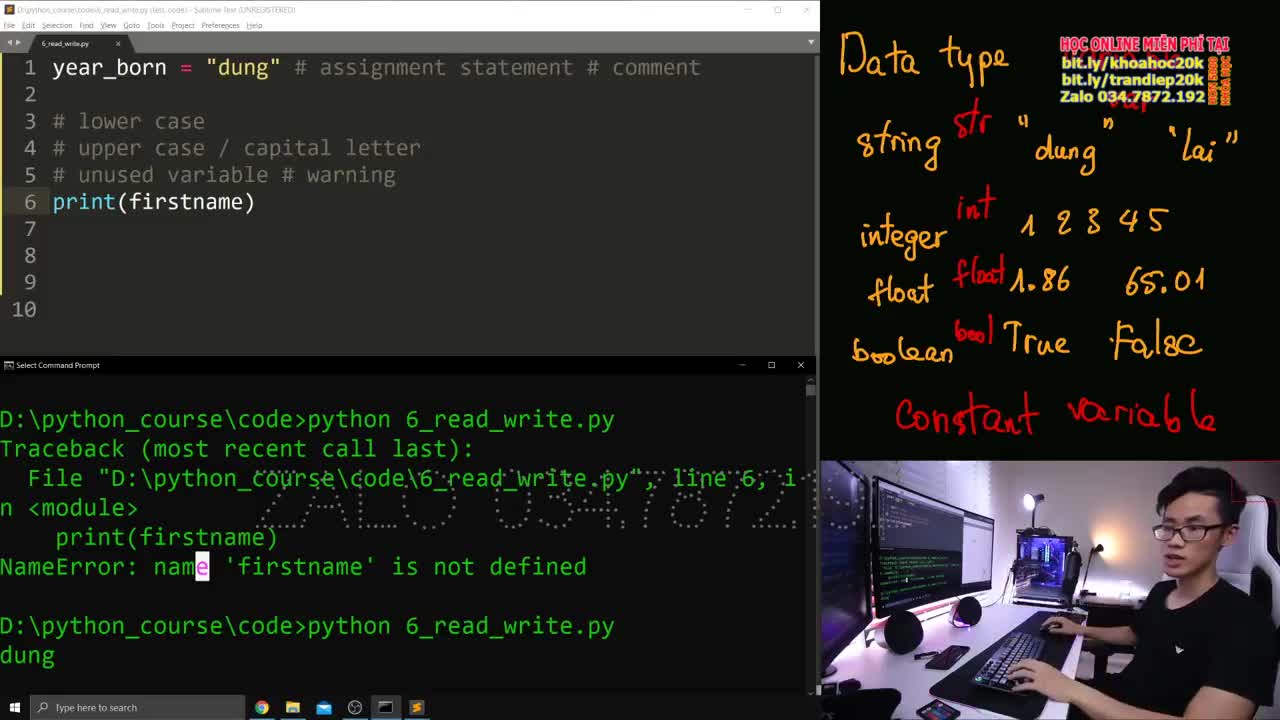Click the year_born variable on line 1

point(110,67)
